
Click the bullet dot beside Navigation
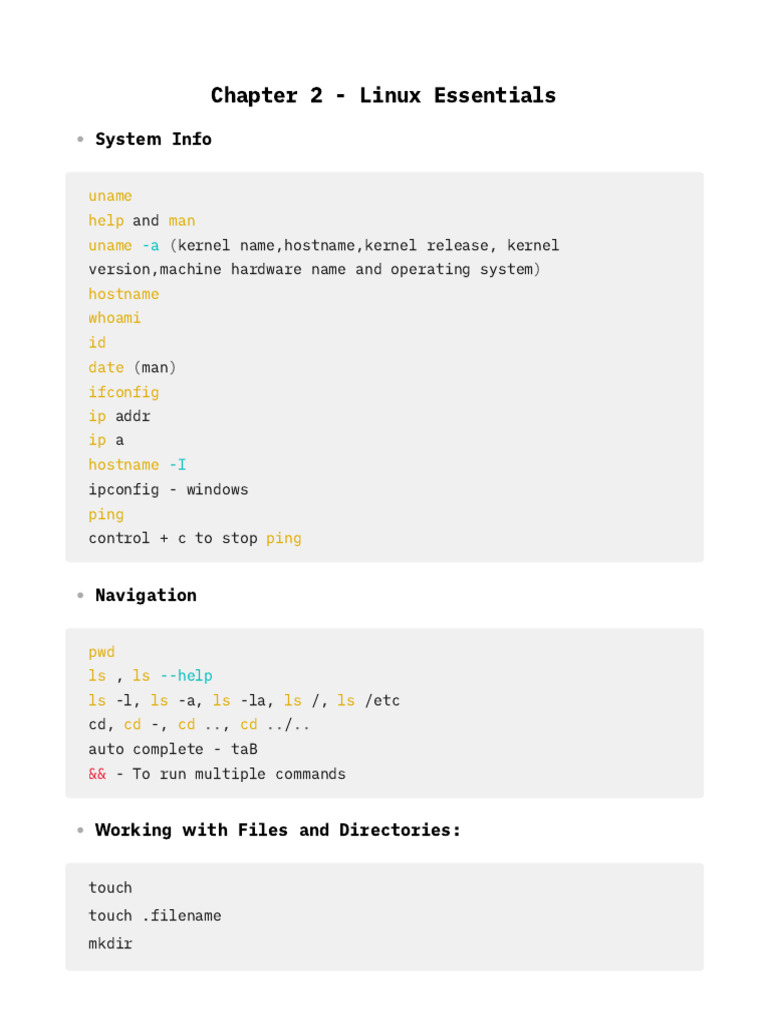tap(80, 595)
